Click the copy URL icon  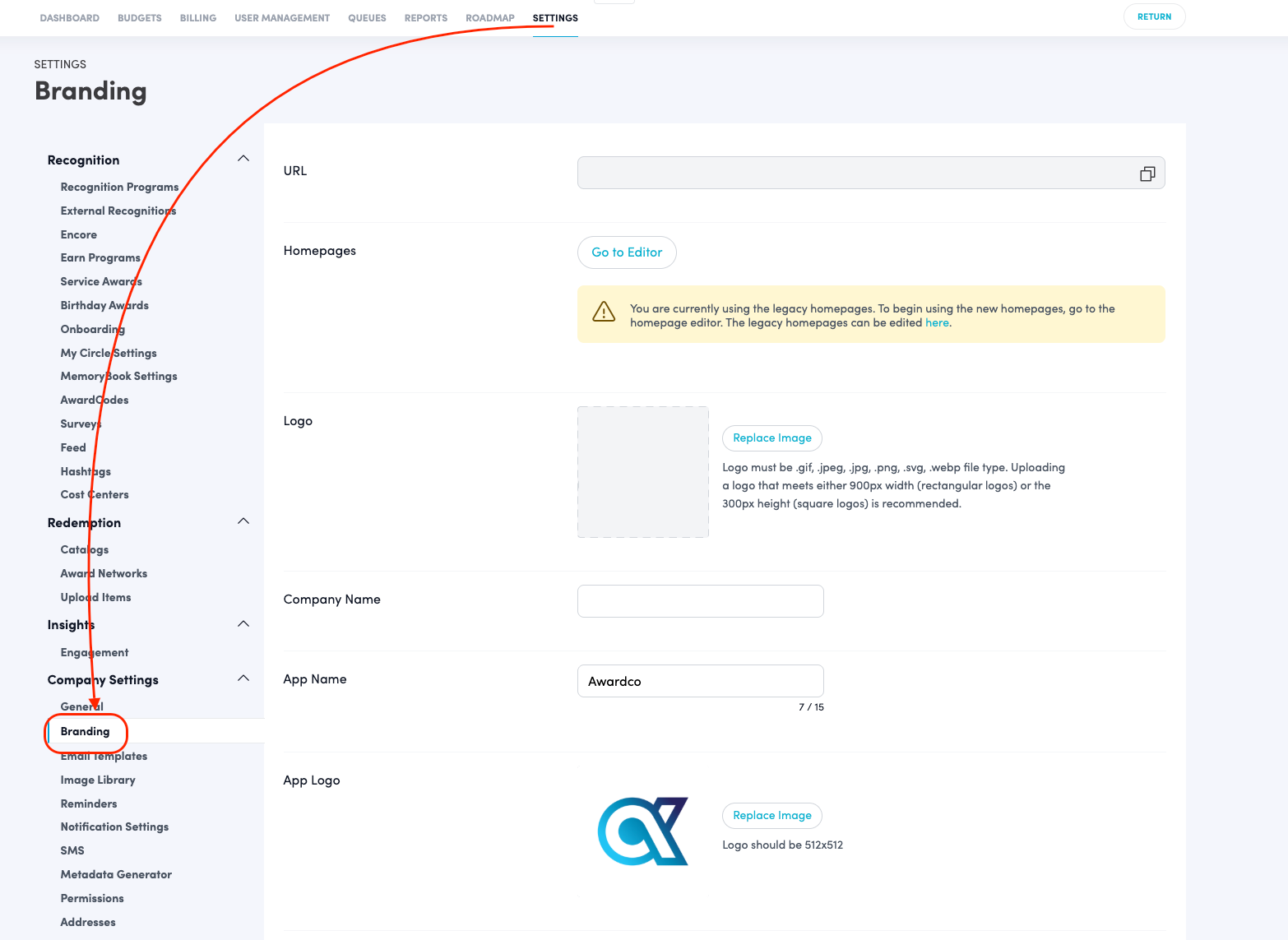[x=1147, y=174]
